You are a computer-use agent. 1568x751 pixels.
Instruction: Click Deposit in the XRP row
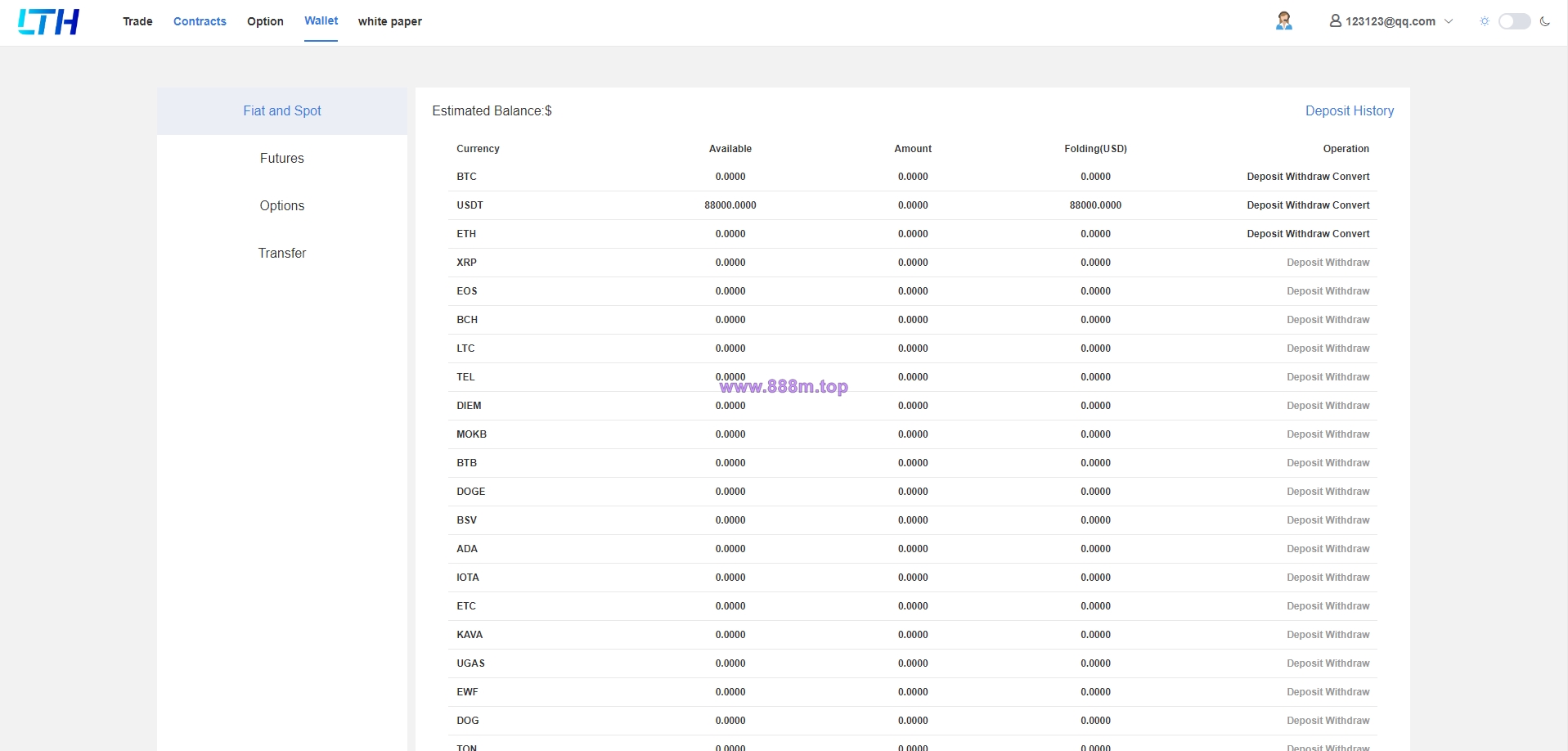pyautogui.click(x=1305, y=263)
